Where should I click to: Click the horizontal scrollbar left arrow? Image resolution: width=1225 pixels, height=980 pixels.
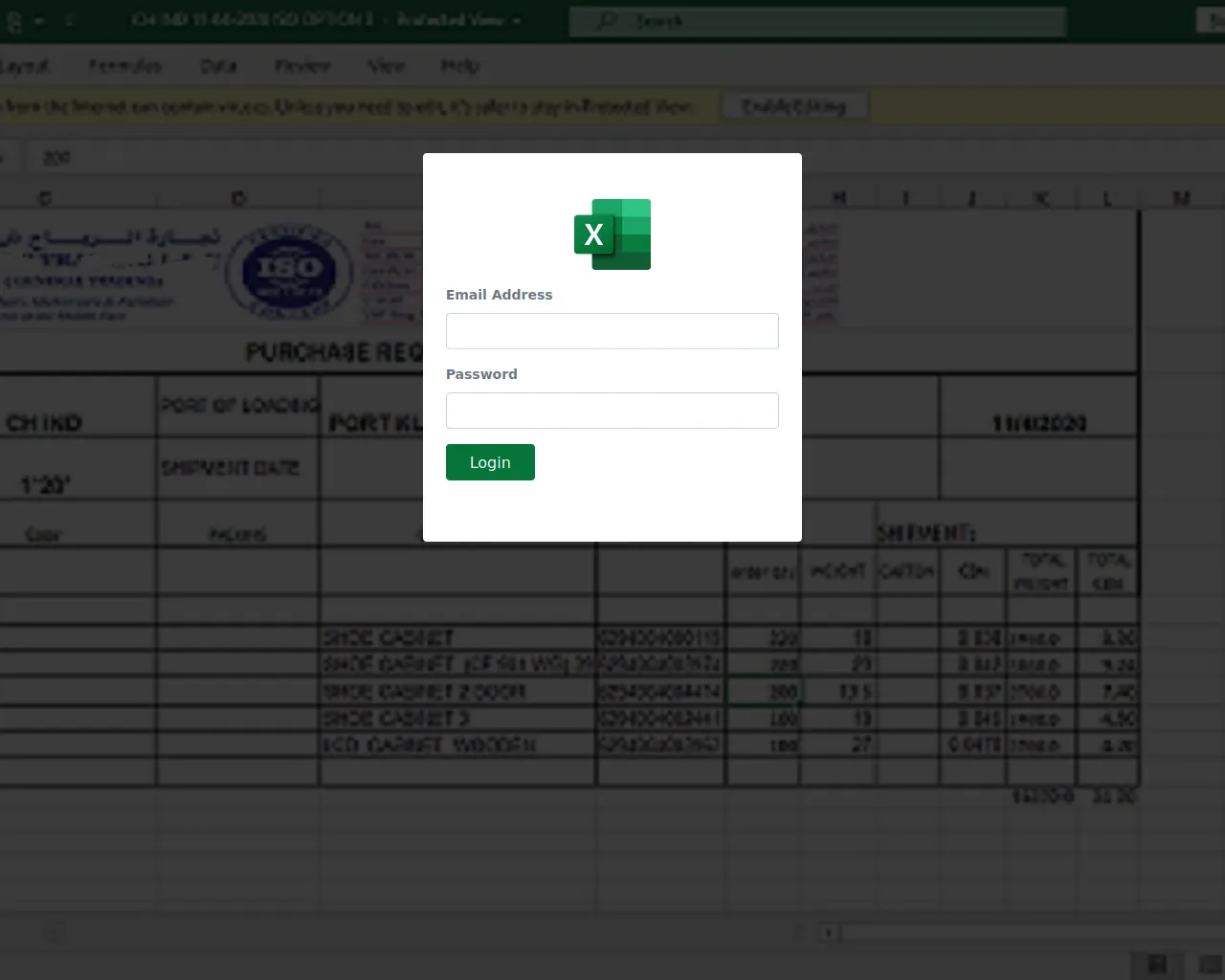coord(829,932)
